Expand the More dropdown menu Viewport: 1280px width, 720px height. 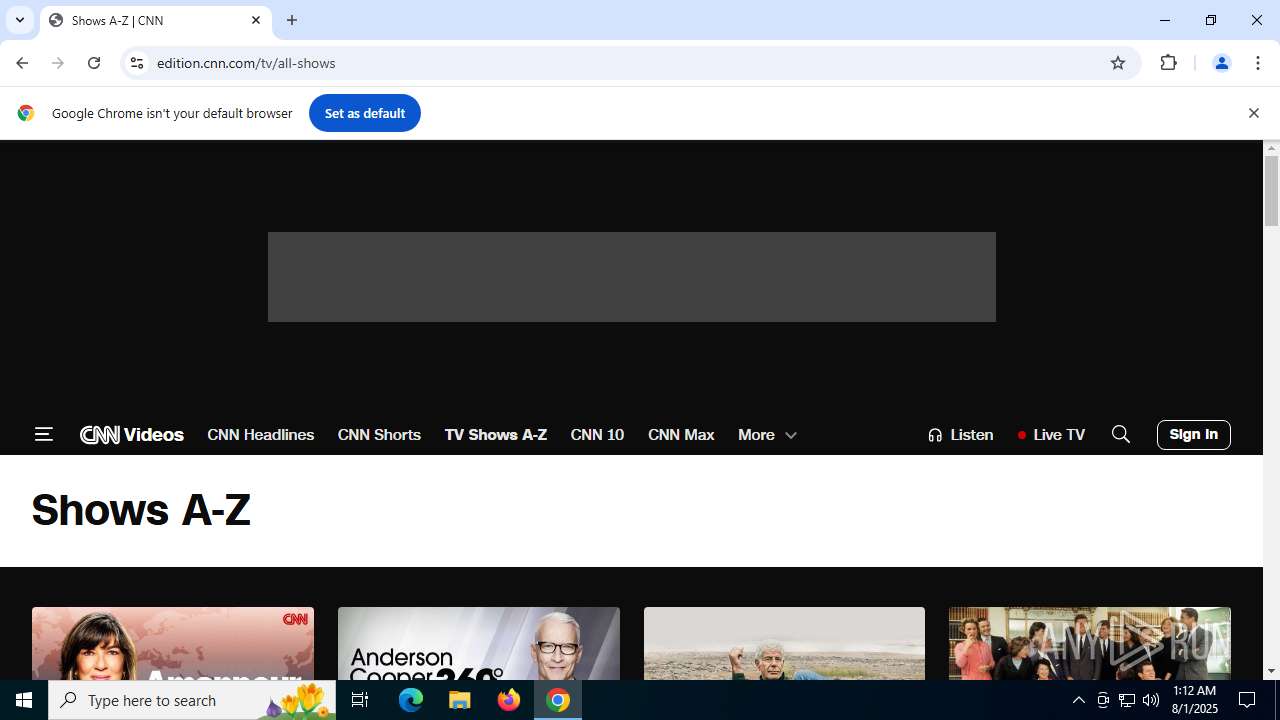(767, 435)
